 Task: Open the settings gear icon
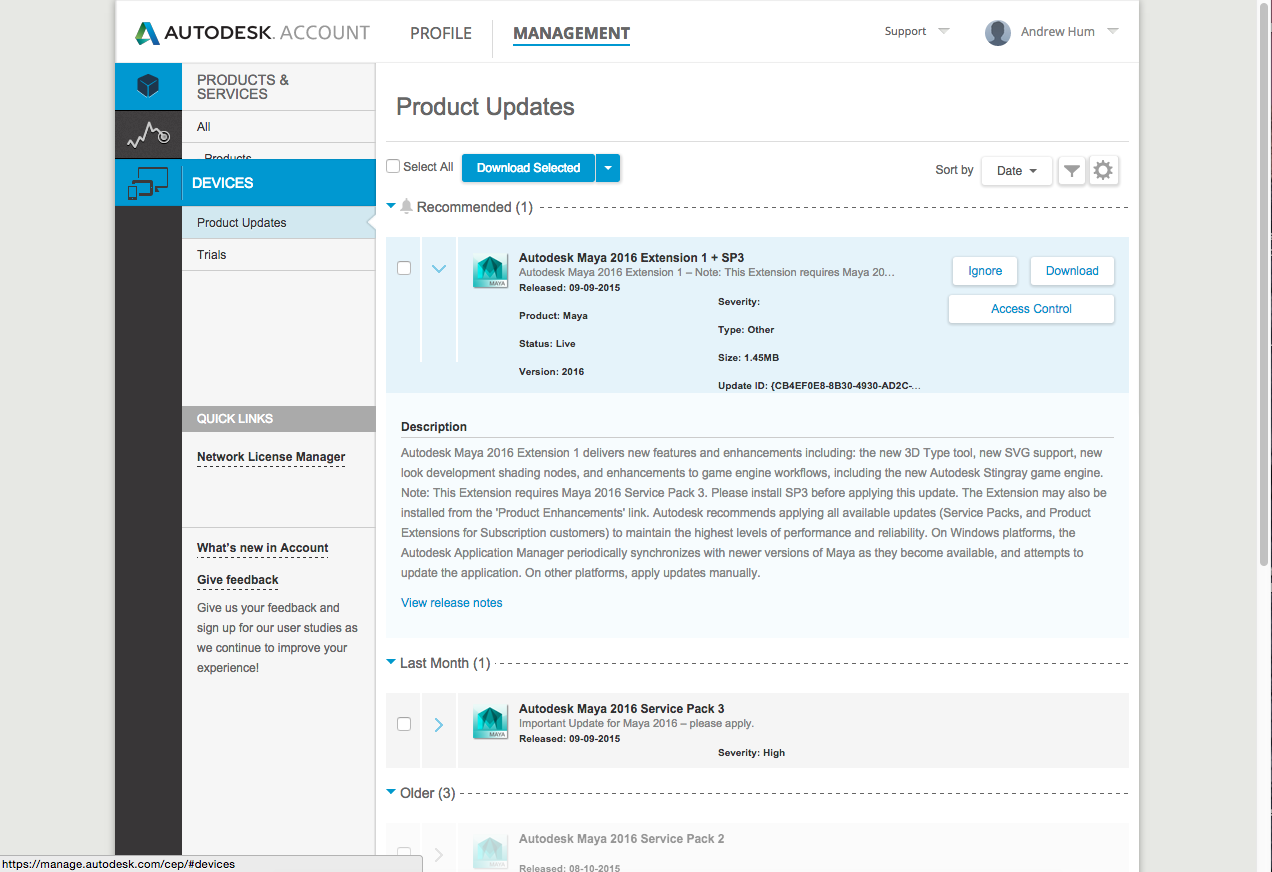click(1103, 171)
